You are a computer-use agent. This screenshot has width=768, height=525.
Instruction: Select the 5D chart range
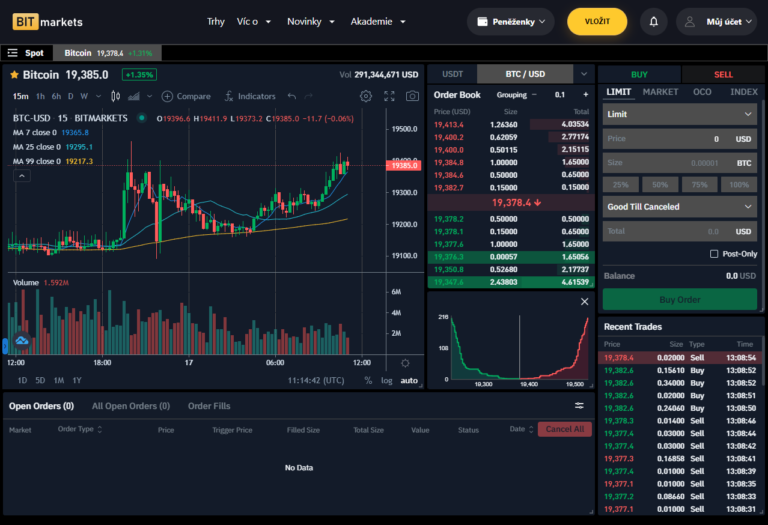pos(40,381)
